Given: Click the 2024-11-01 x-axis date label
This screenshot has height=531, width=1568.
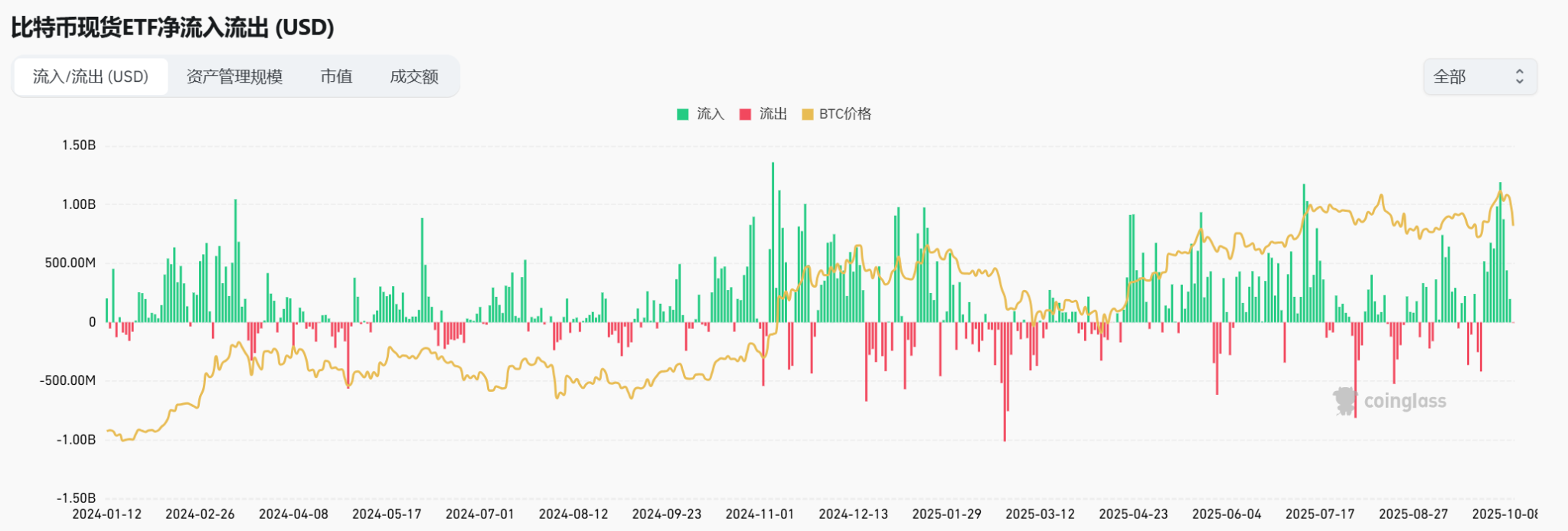Looking at the screenshot, I should [x=759, y=514].
